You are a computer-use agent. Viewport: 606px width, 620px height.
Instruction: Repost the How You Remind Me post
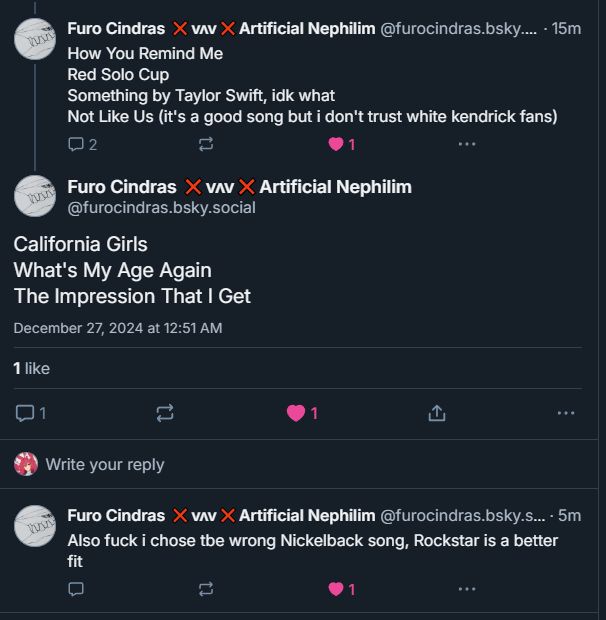[206, 144]
